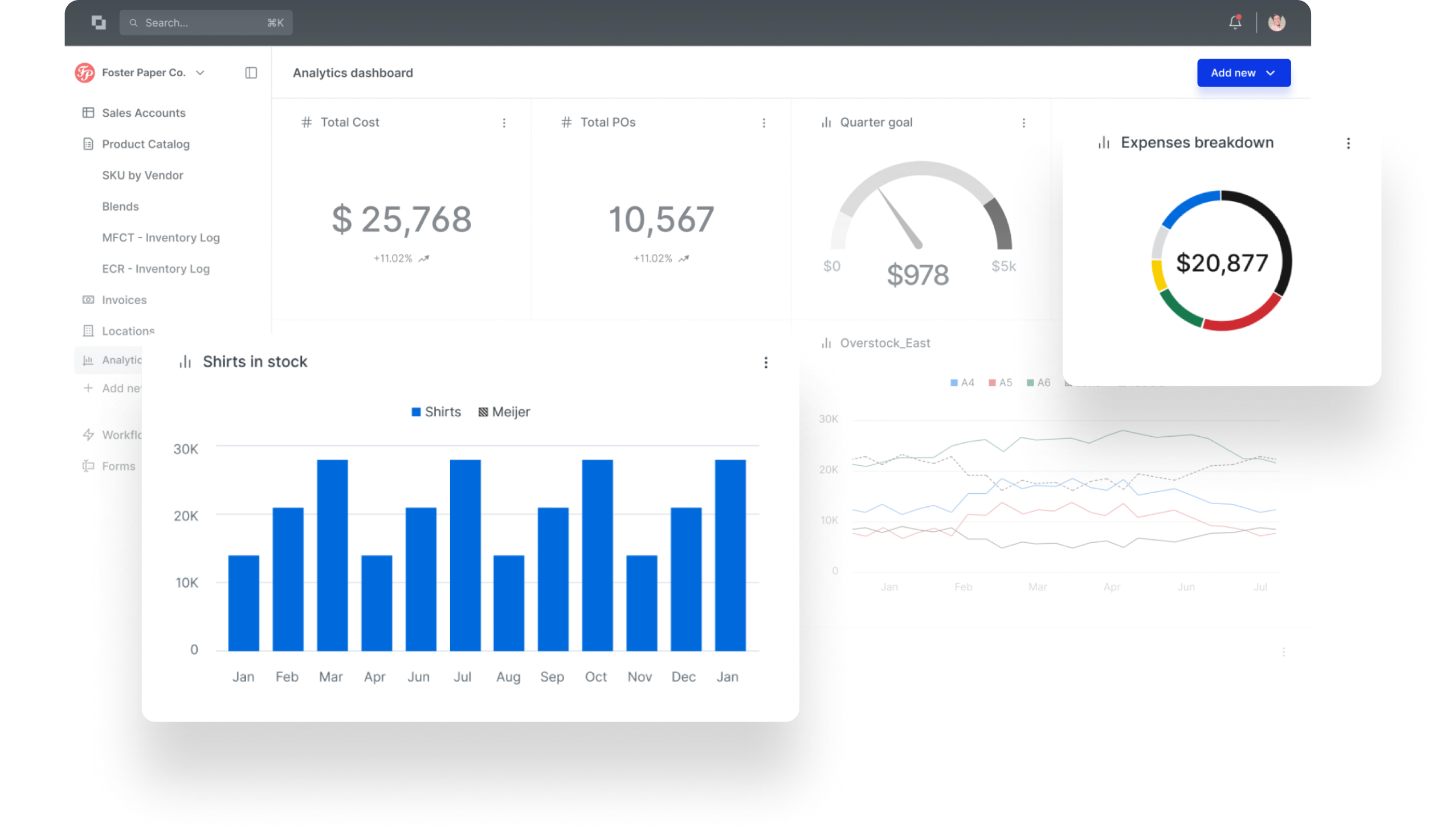Open SKU by Vendor page
This screenshot has height=840, width=1441.
pos(142,175)
